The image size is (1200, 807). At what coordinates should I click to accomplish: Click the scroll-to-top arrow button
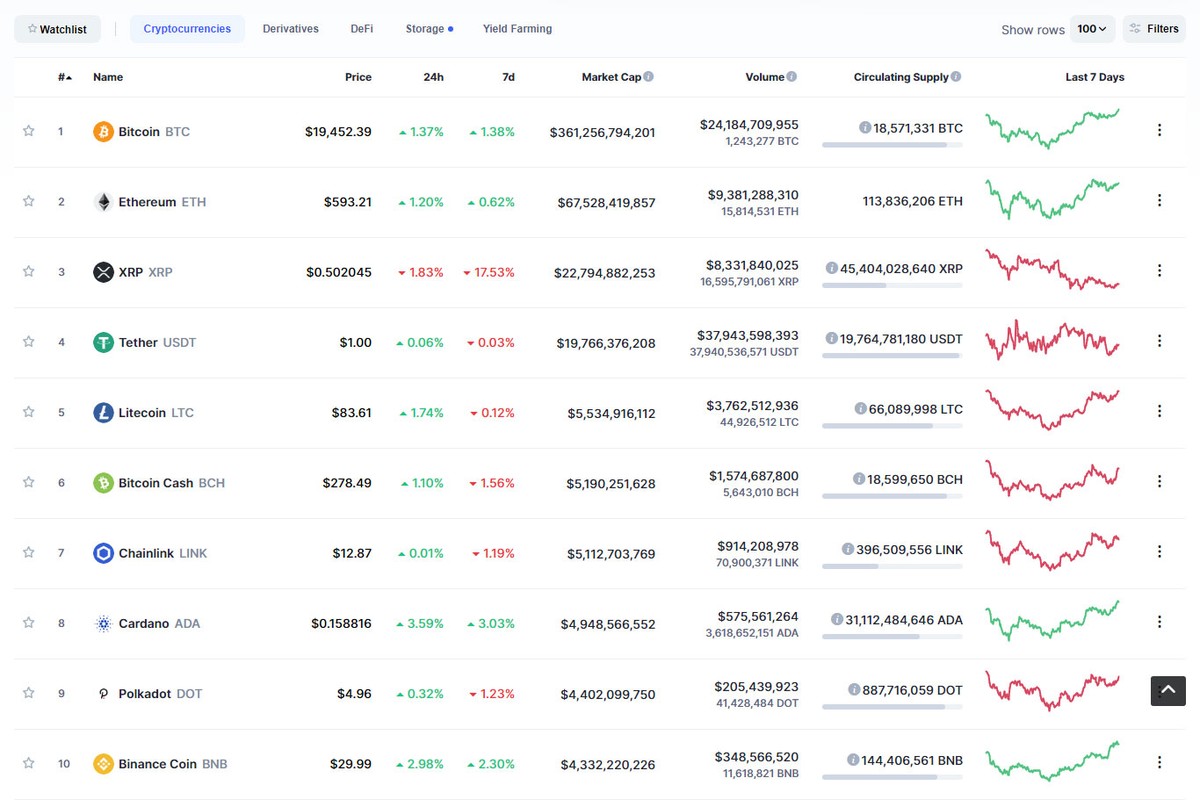[x=1167, y=690]
